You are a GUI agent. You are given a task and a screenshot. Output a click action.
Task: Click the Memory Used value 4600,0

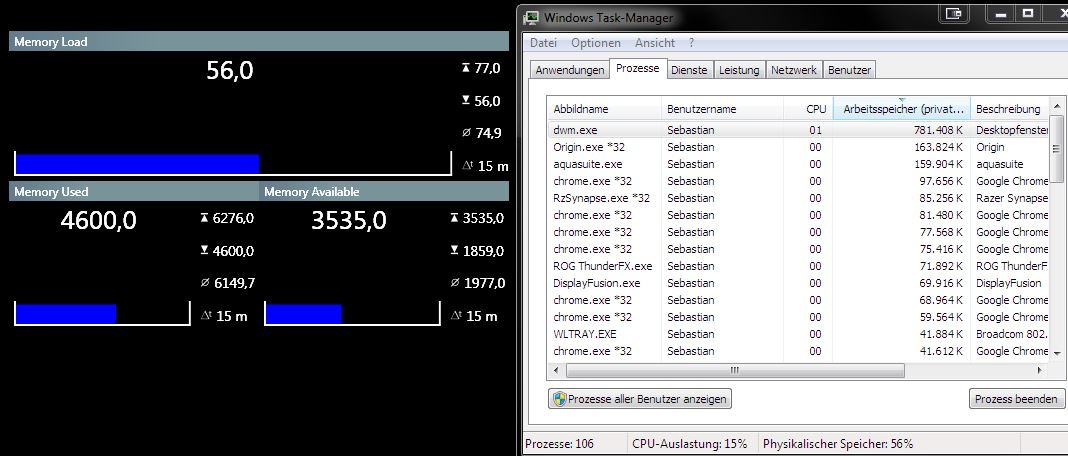point(99,220)
